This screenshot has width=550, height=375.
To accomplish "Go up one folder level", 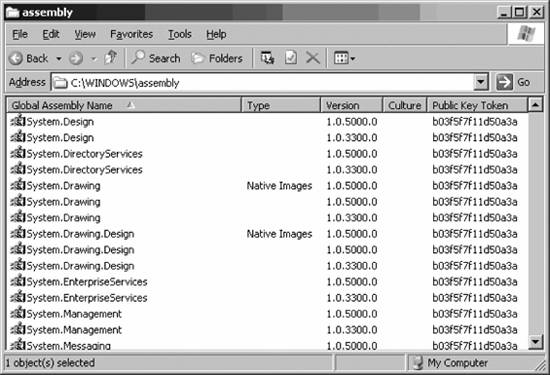I will [111, 58].
